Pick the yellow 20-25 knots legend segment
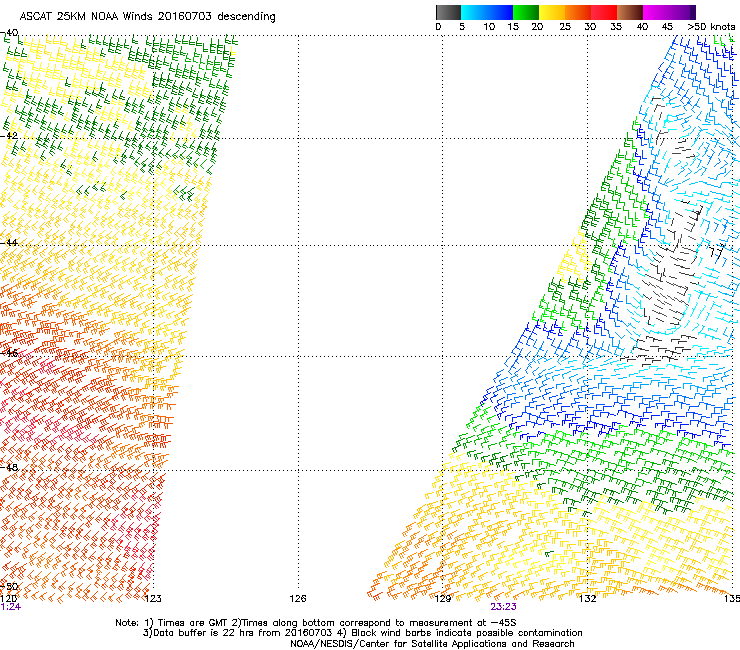The image size is (740, 650). coord(552,12)
